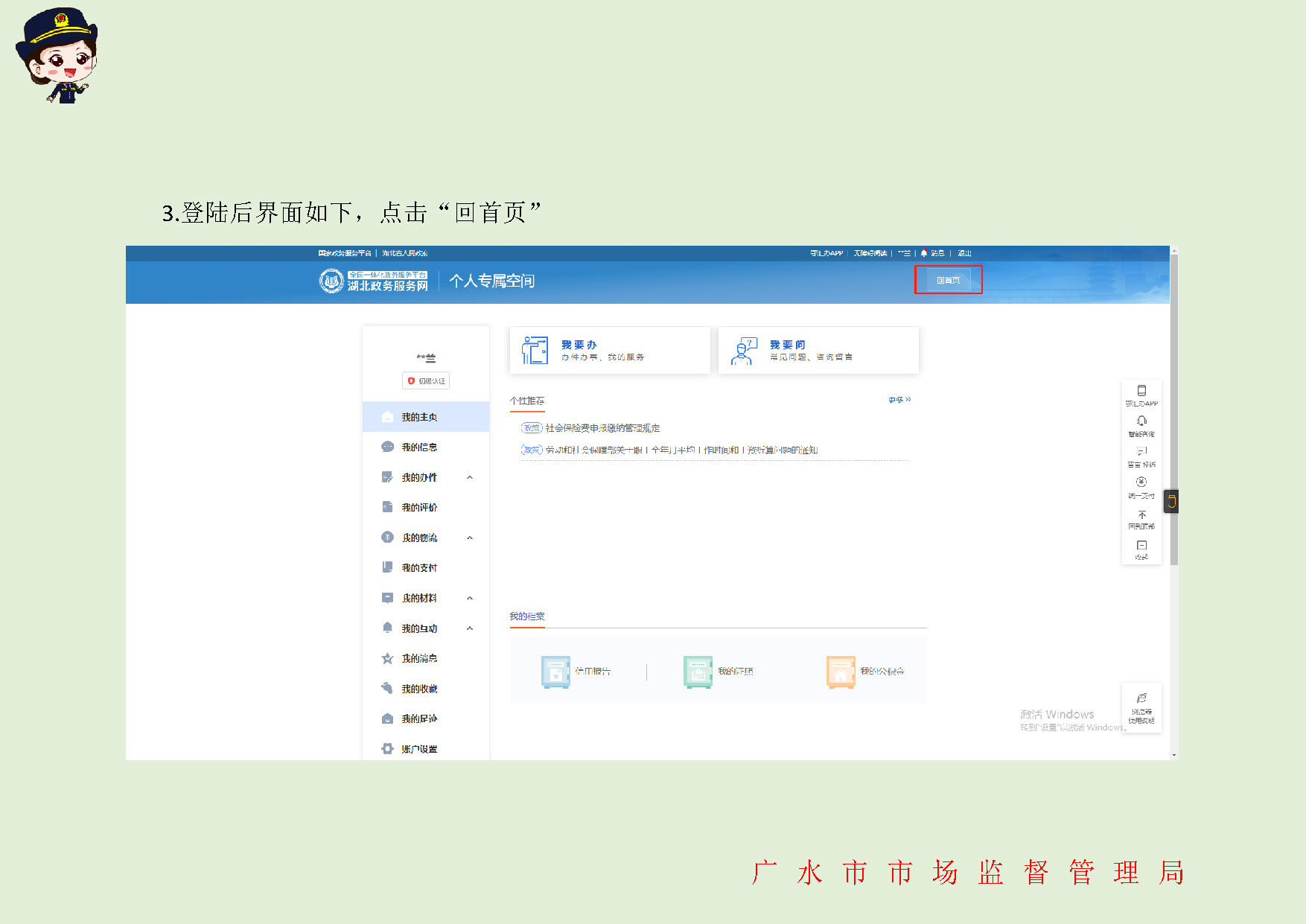Click the bell notification icon in top bar
Viewport: 1306px width, 924px height.
pos(924,253)
